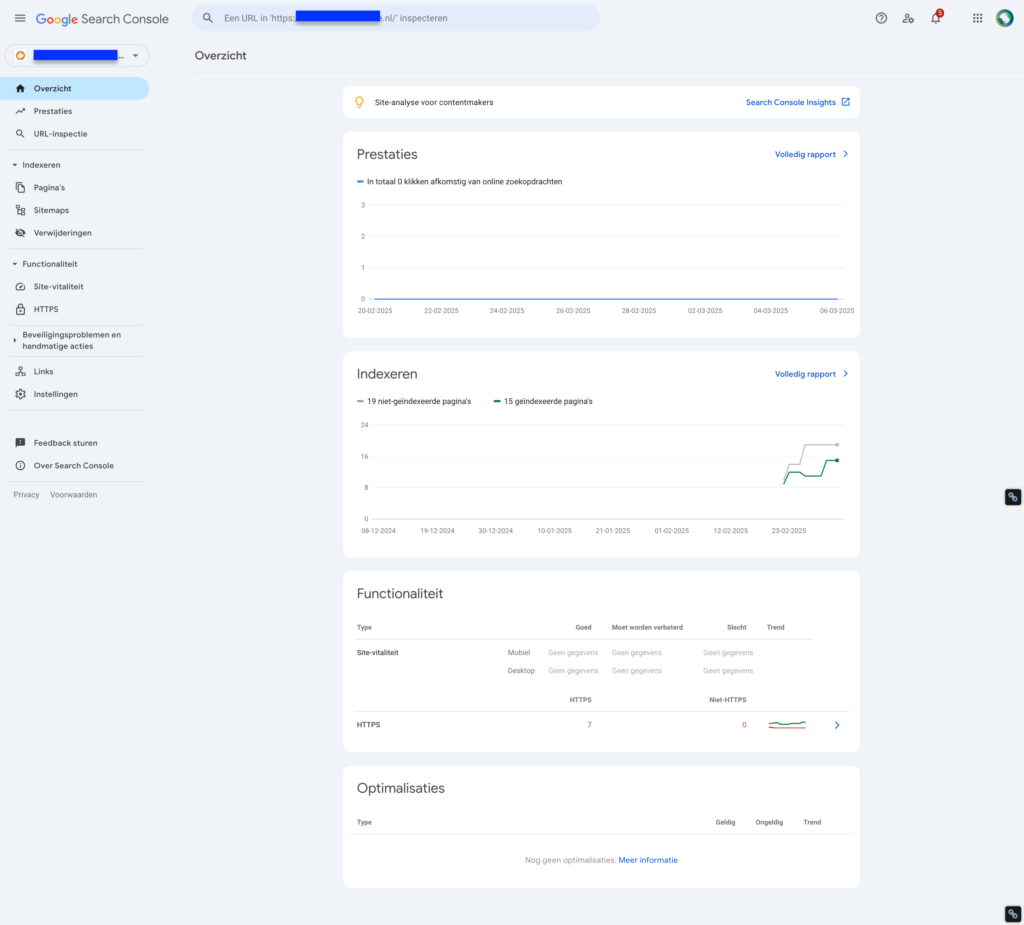Click the lightbulb icon beside Site-analyse
This screenshot has width=1024, height=925.
[x=359, y=103]
